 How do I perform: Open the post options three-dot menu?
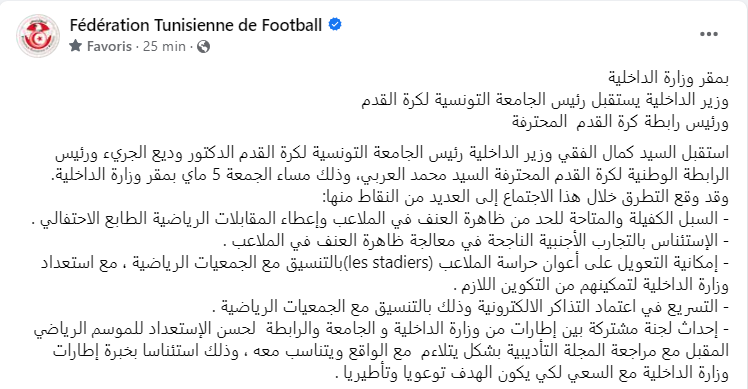[x=709, y=34]
